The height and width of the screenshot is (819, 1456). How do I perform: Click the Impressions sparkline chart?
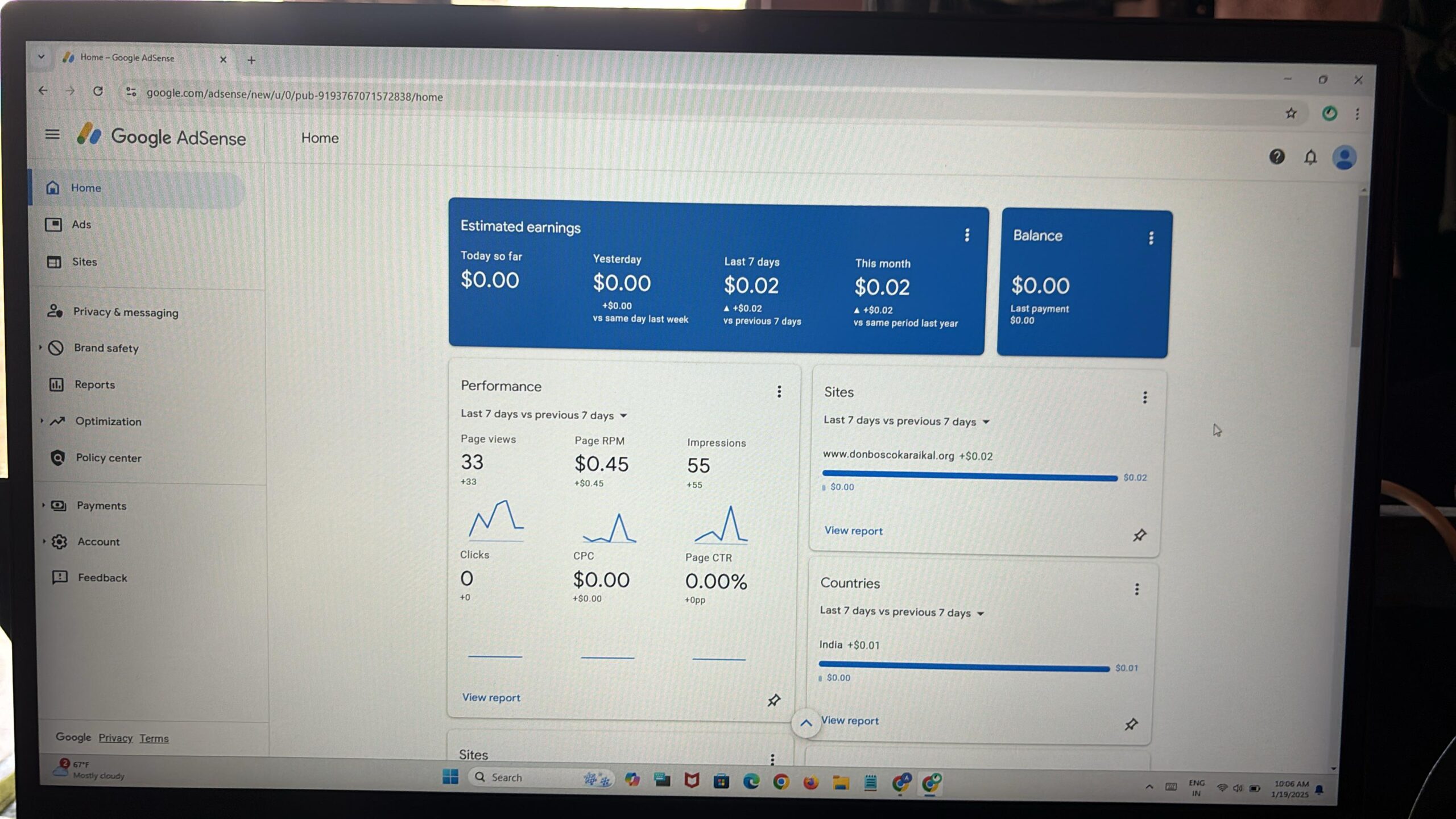(x=721, y=524)
